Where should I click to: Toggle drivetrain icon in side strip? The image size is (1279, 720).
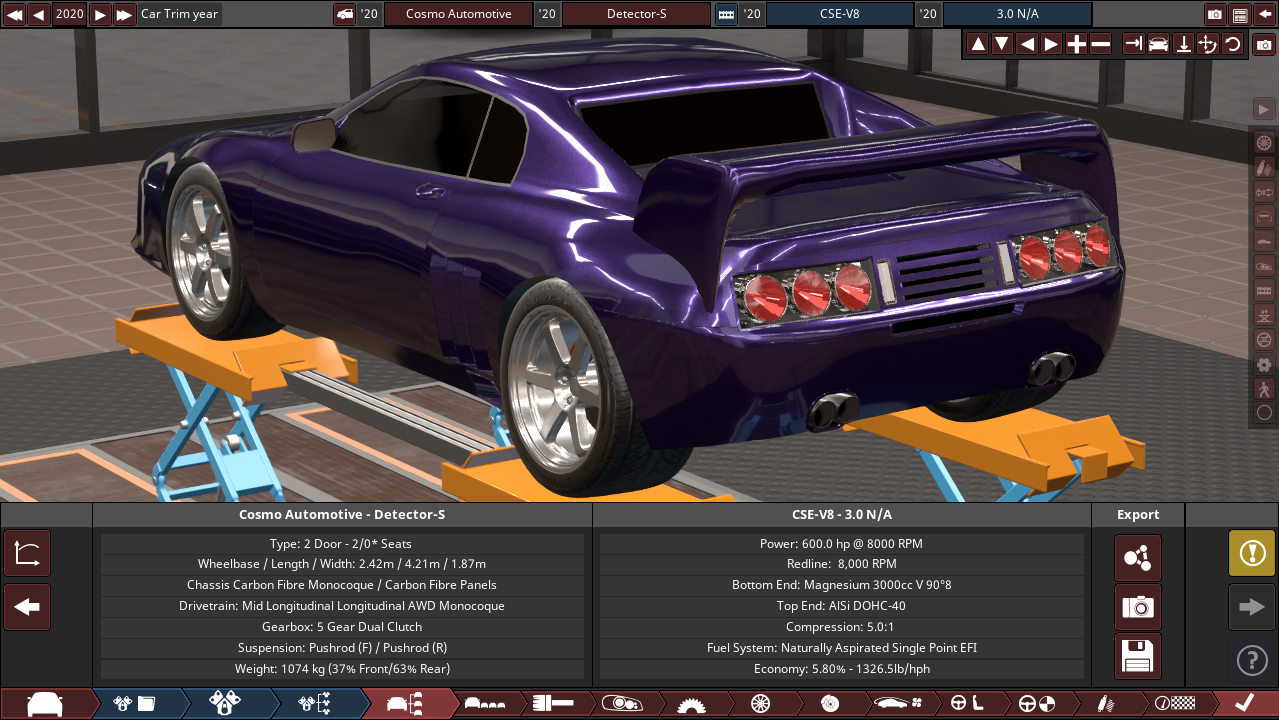click(x=1264, y=191)
